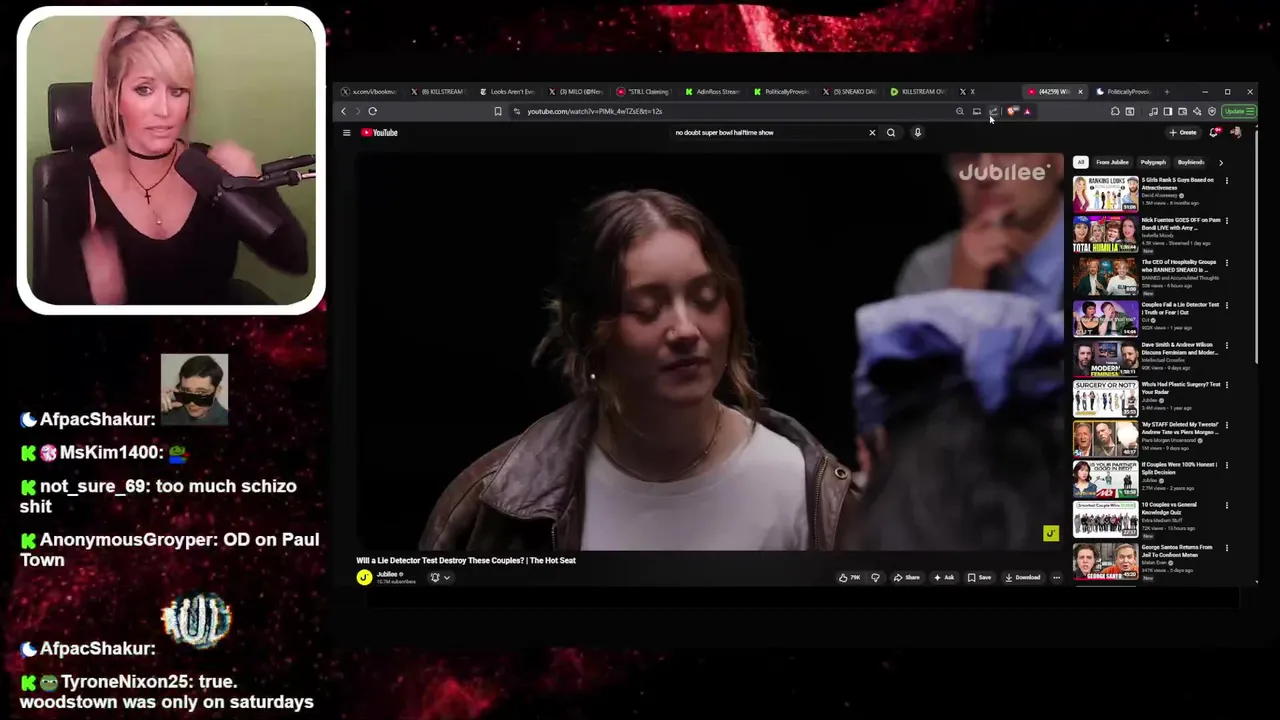Open options menu for 'Couples Fail a Lie Detector'
This screenshot has width=1280, height=720.
(x=1227, y=305)
